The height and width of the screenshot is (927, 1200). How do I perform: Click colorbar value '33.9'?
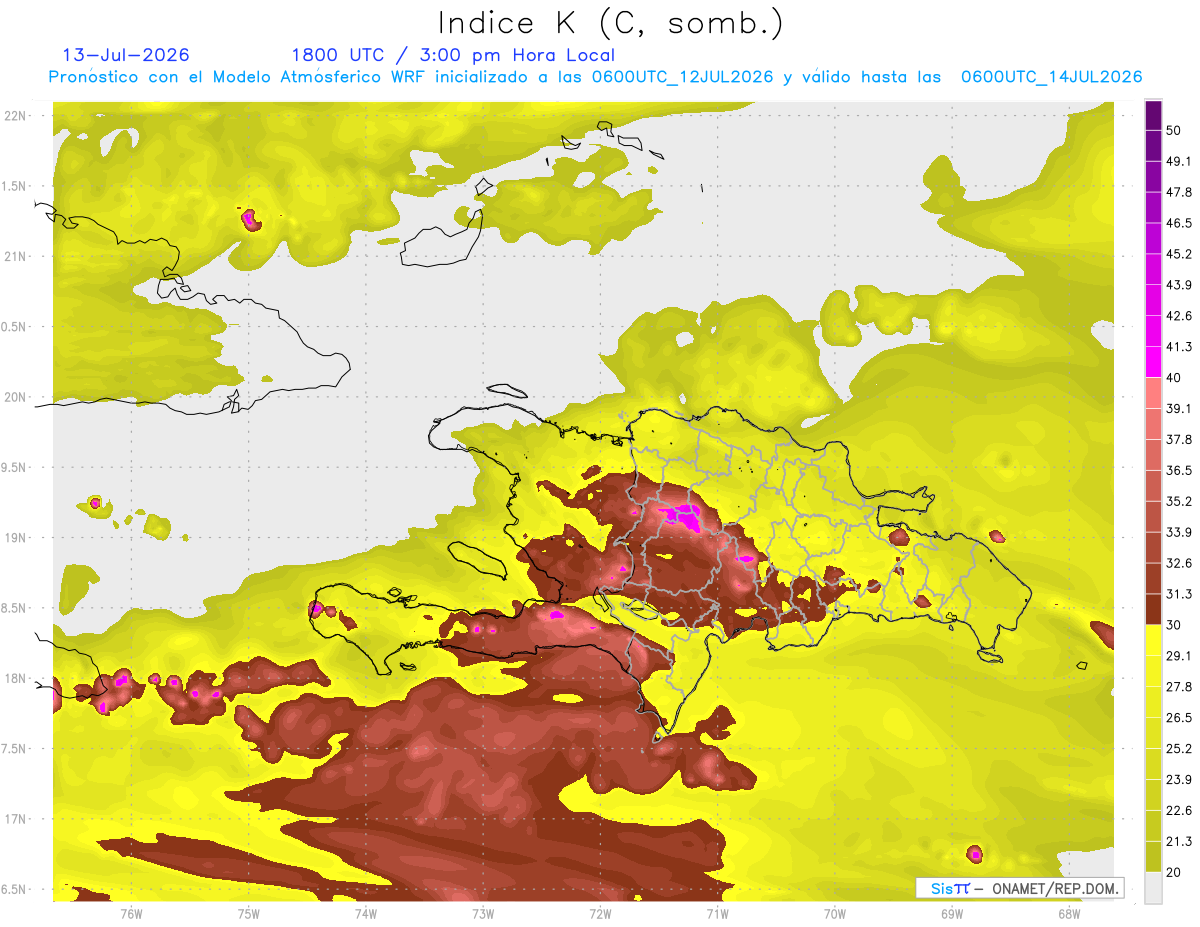tap(1180, 532)
